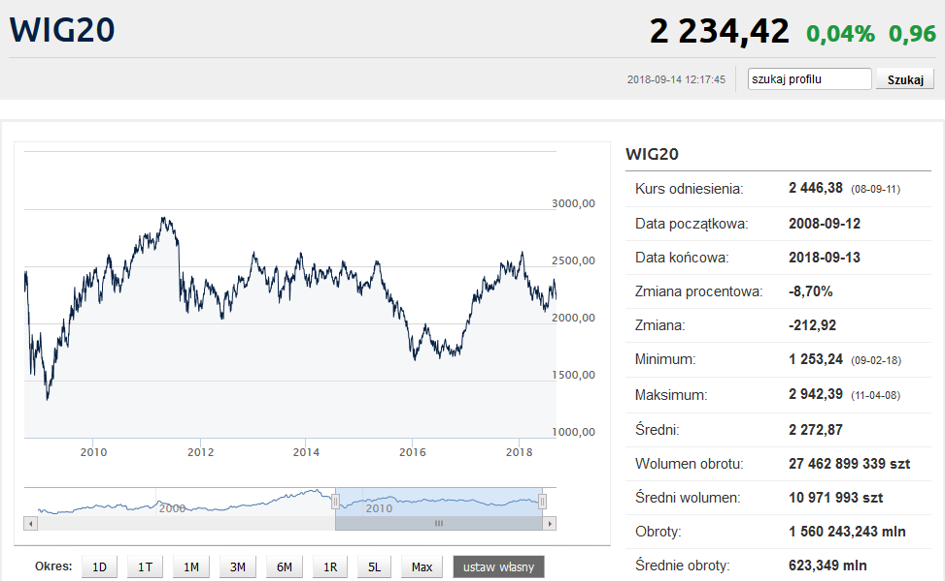945x581 pixels.
Task: Click the right arrow of the chart scrollbar
Action: click(x=549, y=524)
